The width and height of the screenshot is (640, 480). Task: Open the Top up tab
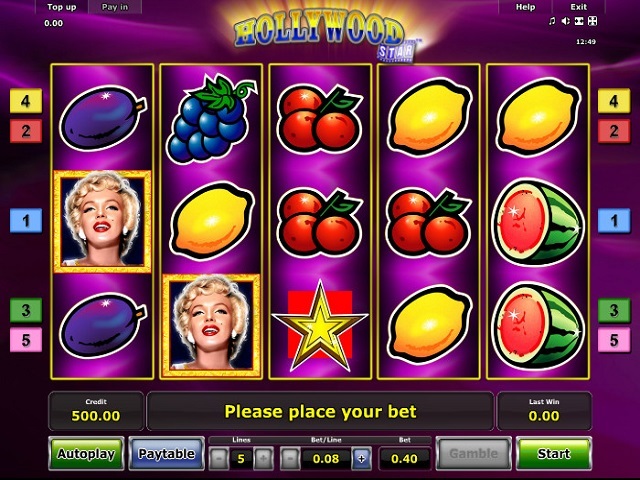pyautogui.click(x=62, y=7)
